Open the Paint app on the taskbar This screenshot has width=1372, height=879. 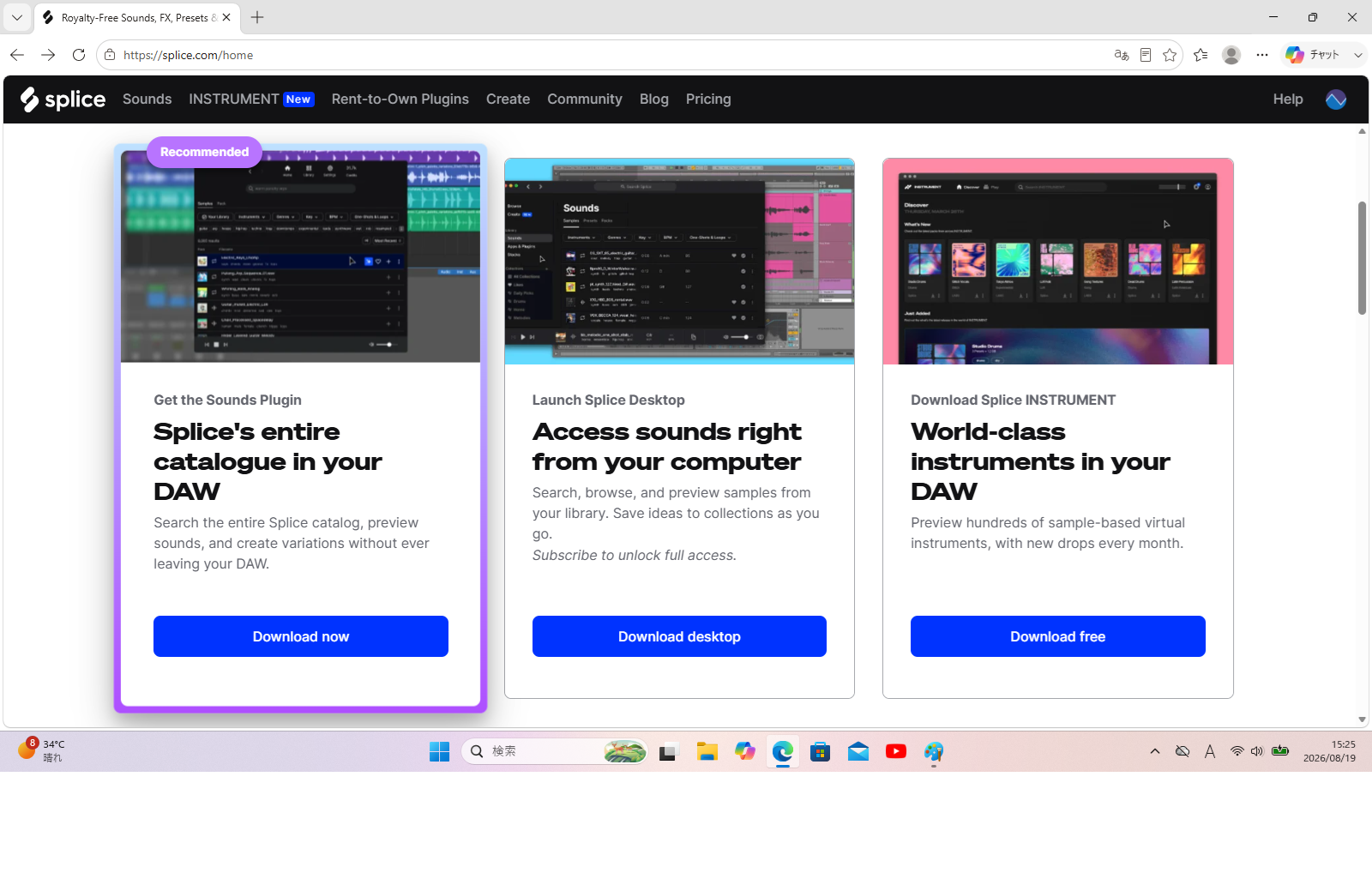(x=934, y=752)
